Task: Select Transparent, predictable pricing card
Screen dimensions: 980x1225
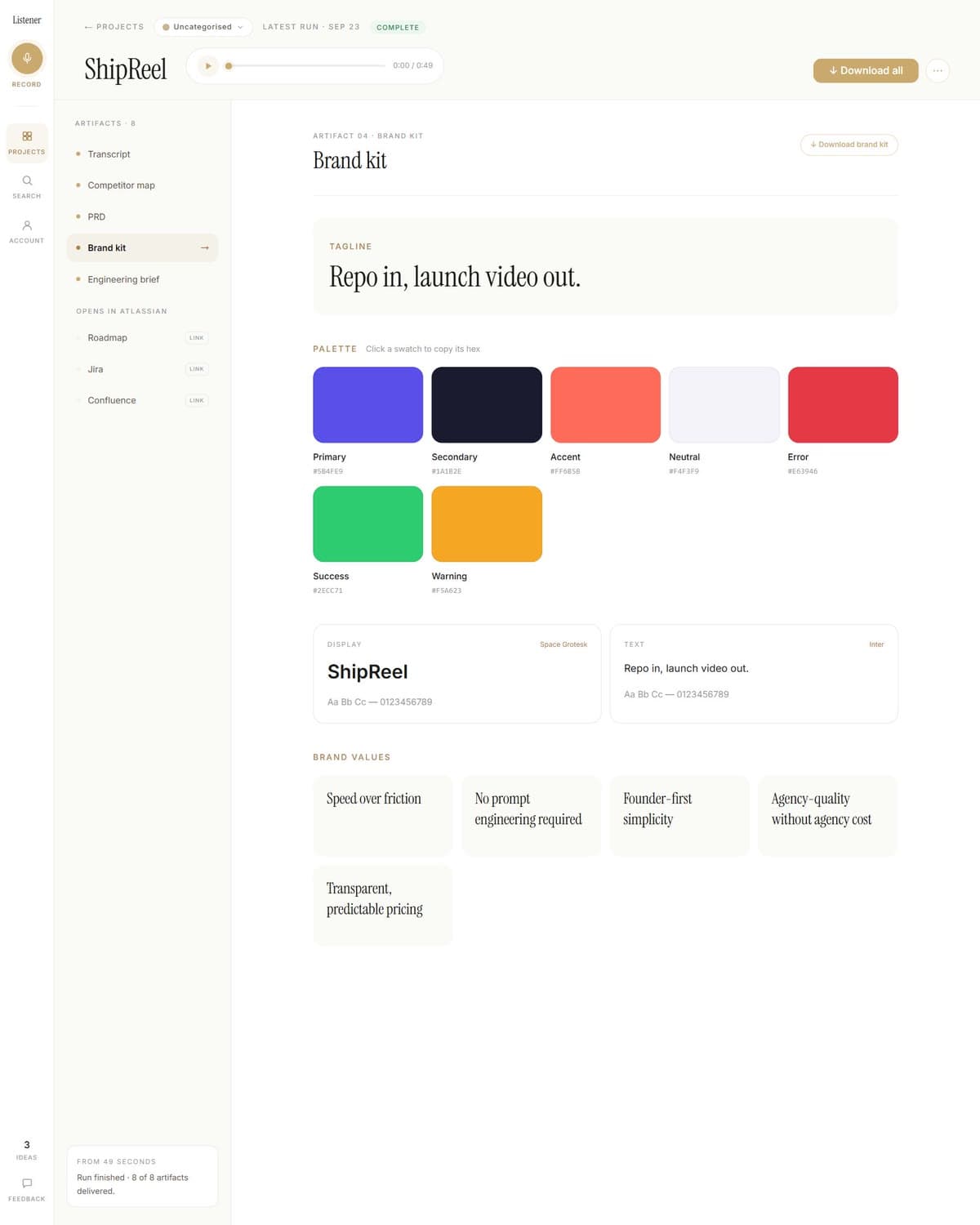Action: click(x=382, y=906)
